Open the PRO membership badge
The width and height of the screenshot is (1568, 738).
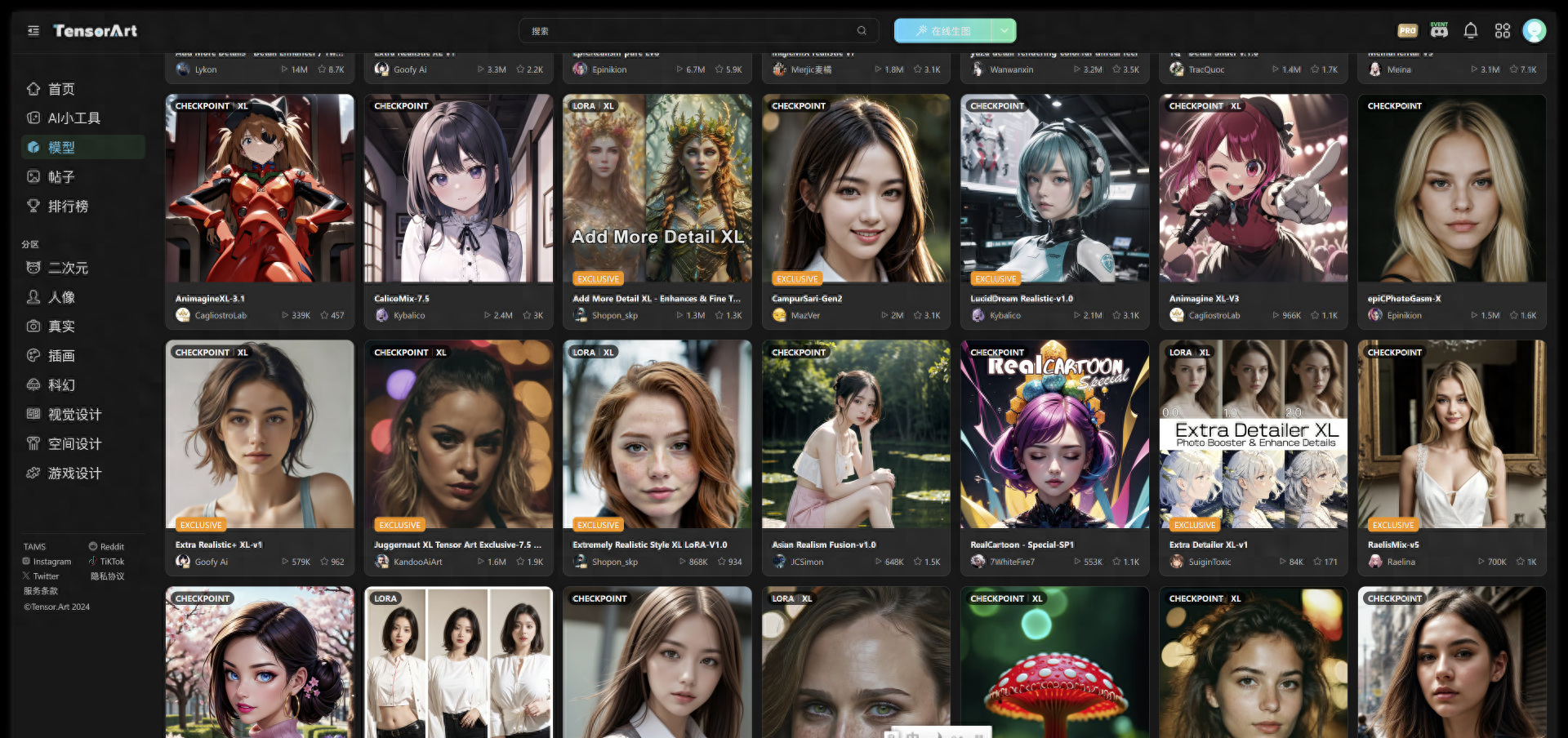tap(1408, 31)
